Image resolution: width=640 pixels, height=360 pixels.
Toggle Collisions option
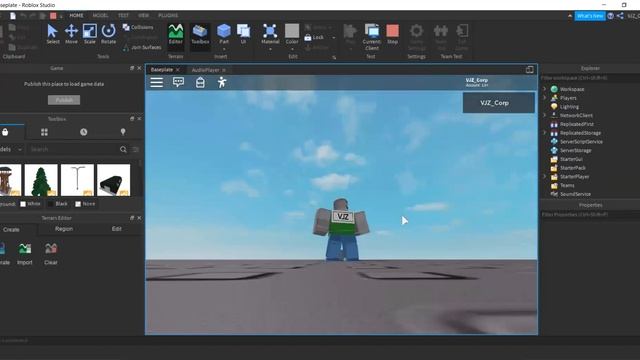tap(138, 27)
